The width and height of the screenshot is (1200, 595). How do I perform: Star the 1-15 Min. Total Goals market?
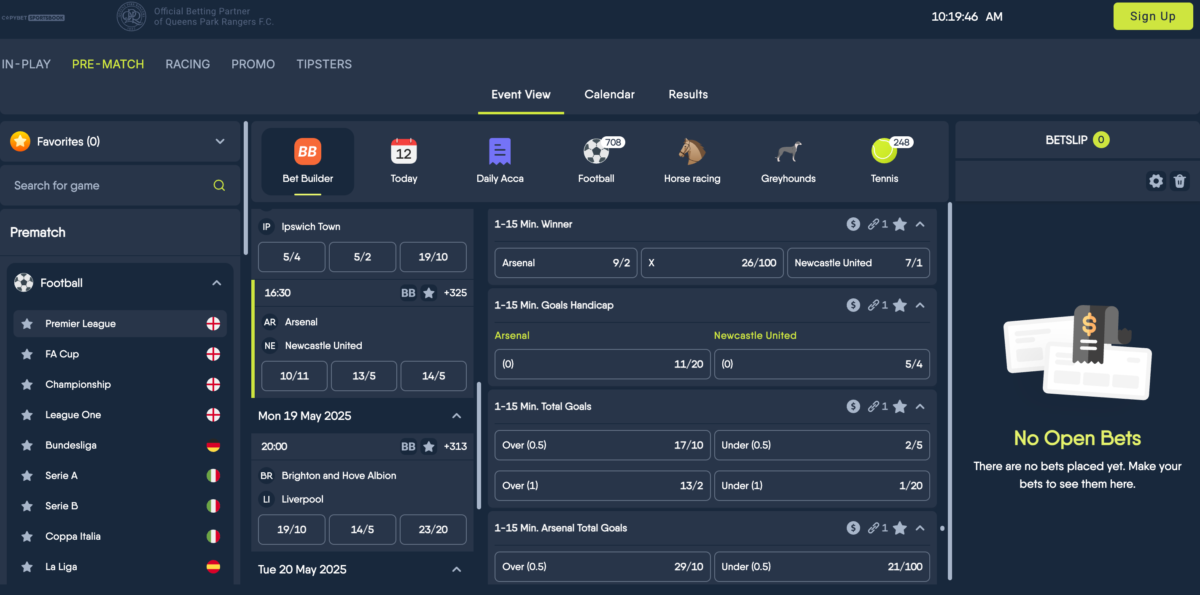point(900,406)
